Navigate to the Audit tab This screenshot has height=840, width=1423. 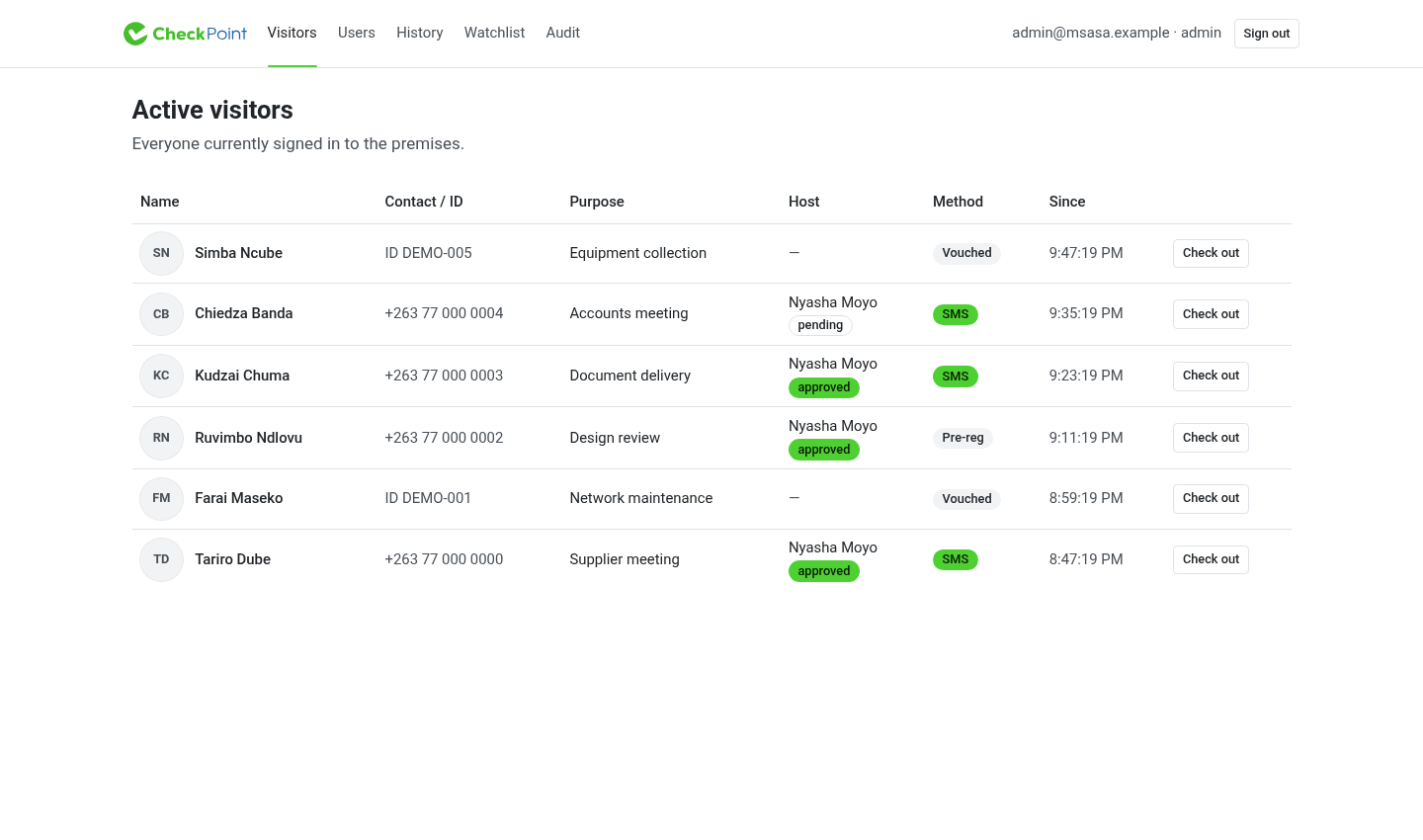coord(563,33)
